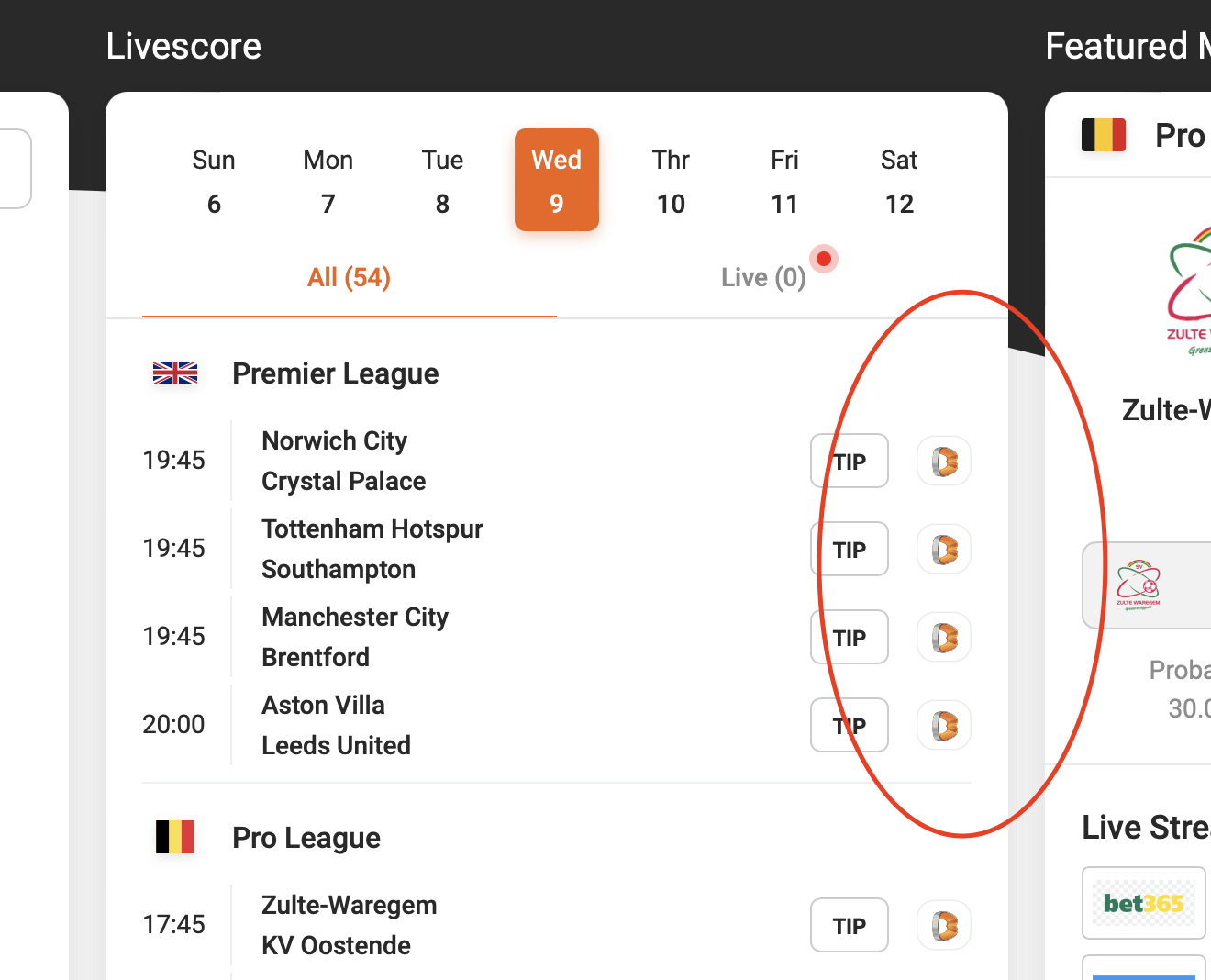Select Saturday 12 in the date picker
The width and height of the screenshot is (1211, 980).
(898, 180)
